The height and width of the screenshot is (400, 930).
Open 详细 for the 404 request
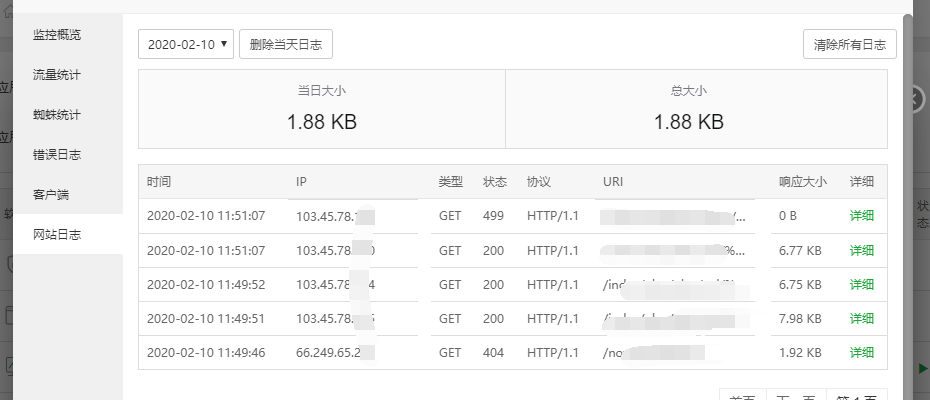861,352
